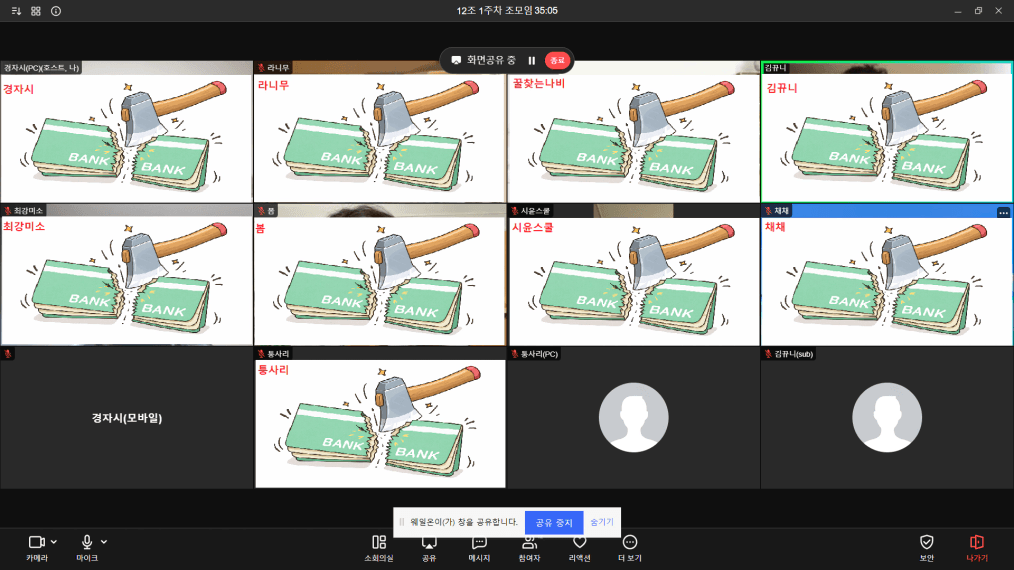Toggle the 카메라 camera button

tap(37, 547)
